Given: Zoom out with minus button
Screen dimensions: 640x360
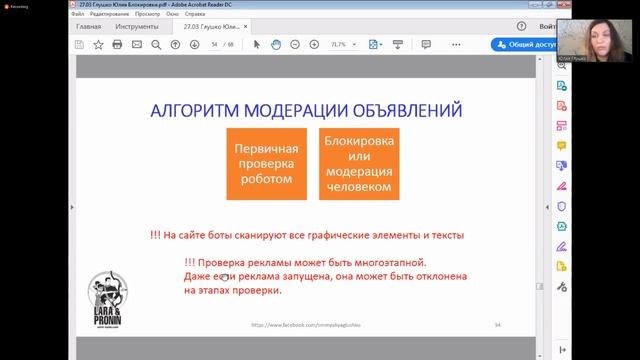Looking at the screenshot, I should click(295, 44).
